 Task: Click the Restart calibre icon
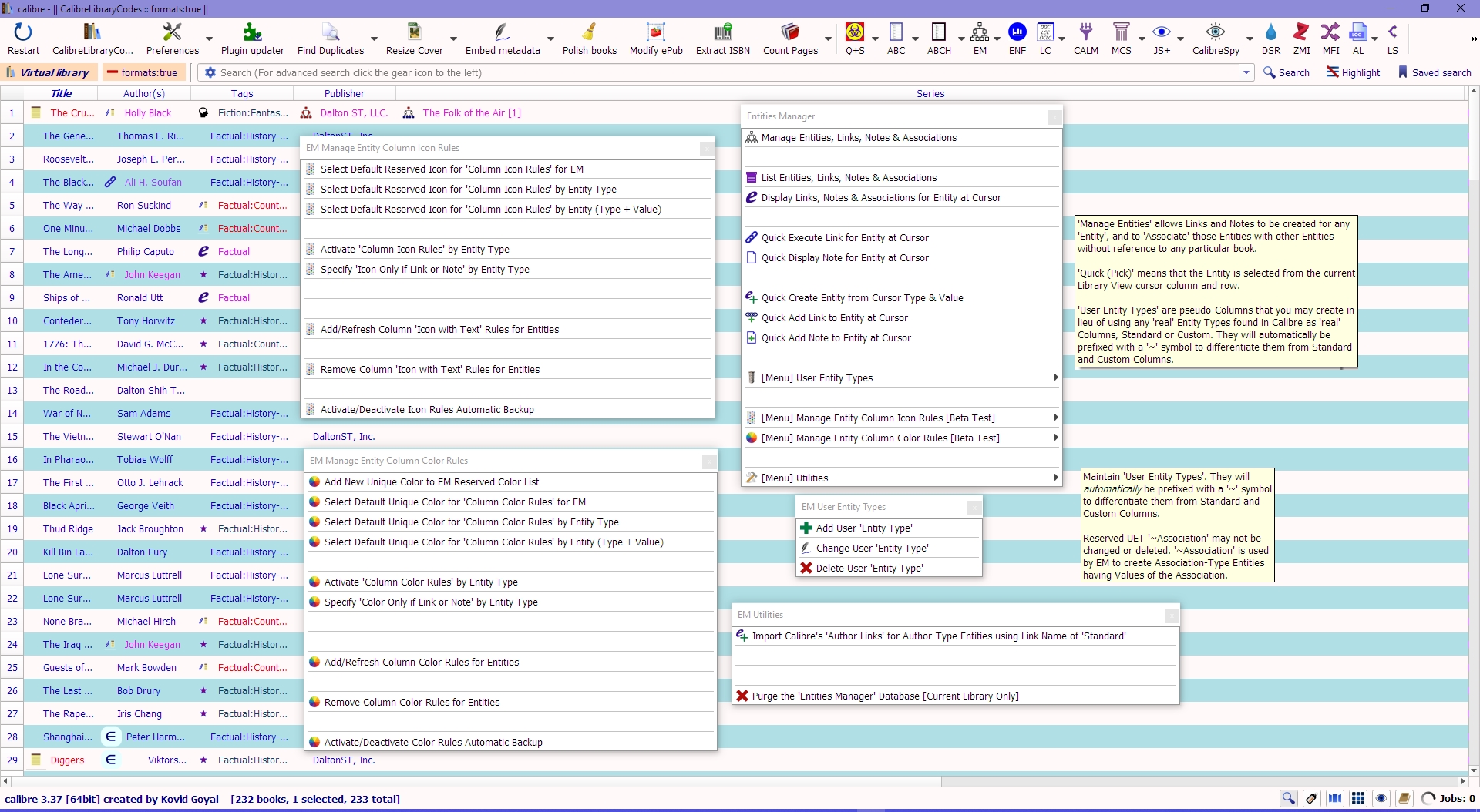23,39
